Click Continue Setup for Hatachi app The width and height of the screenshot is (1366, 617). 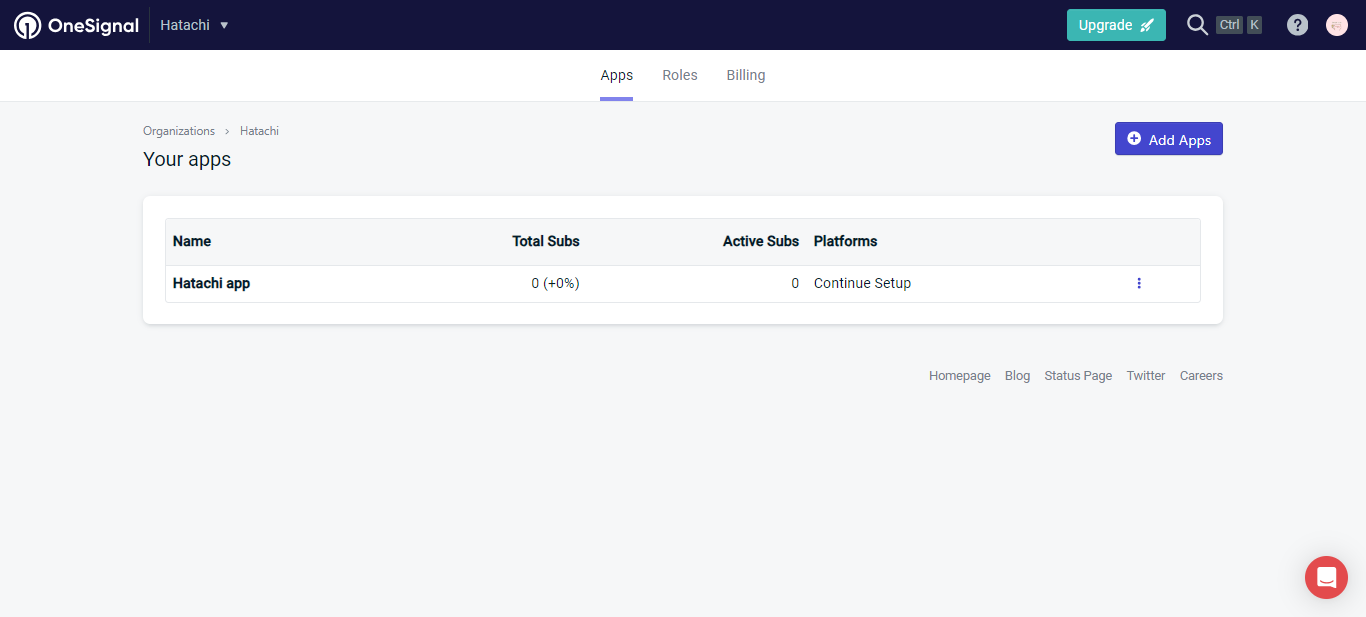(862, 283)
